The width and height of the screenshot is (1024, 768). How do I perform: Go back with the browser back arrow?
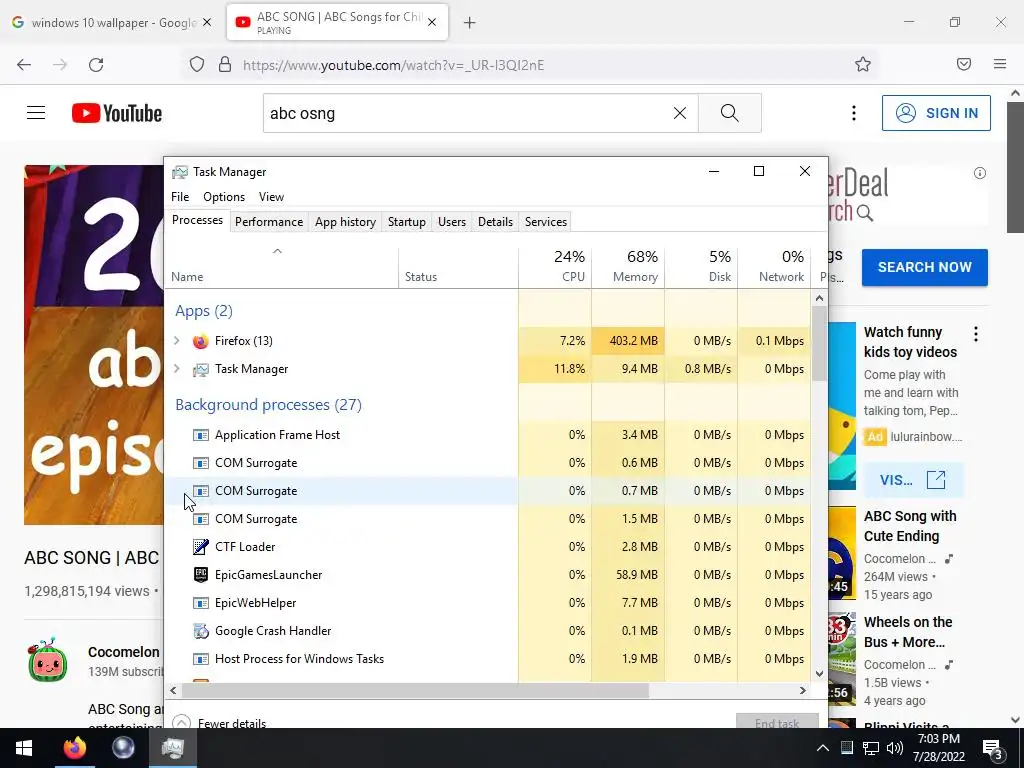point(24,64)
